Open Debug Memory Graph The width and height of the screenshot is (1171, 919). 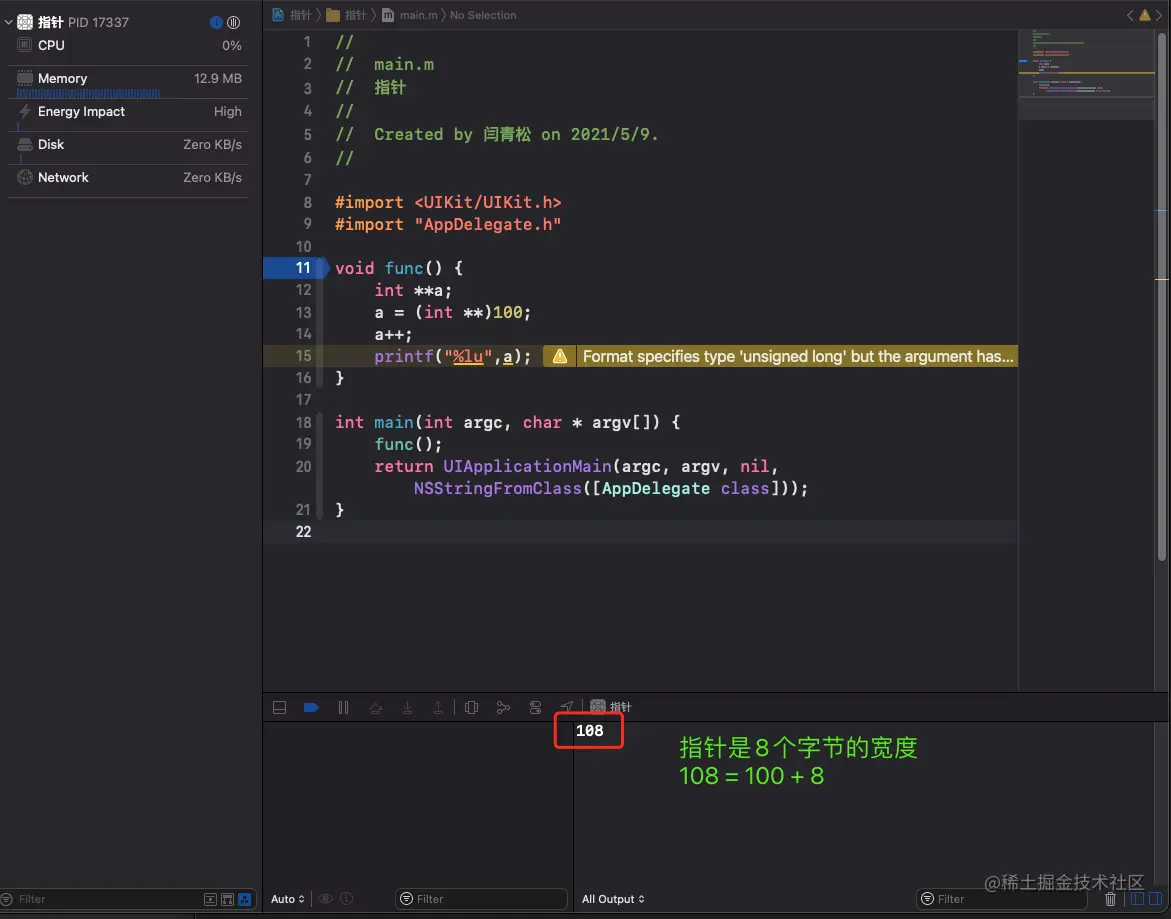pos(503,707)
